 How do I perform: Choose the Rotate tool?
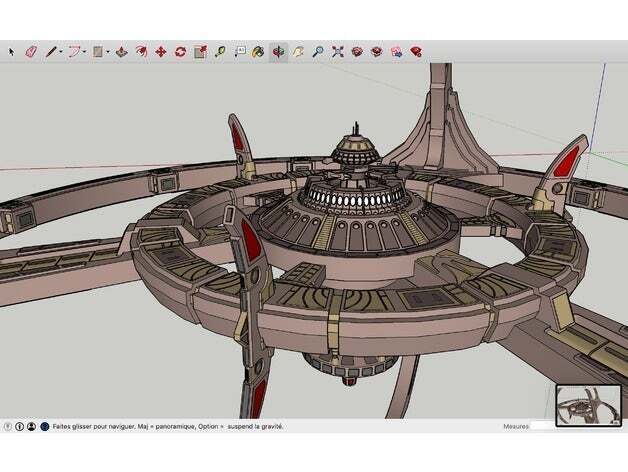click(x=181, y=52)
